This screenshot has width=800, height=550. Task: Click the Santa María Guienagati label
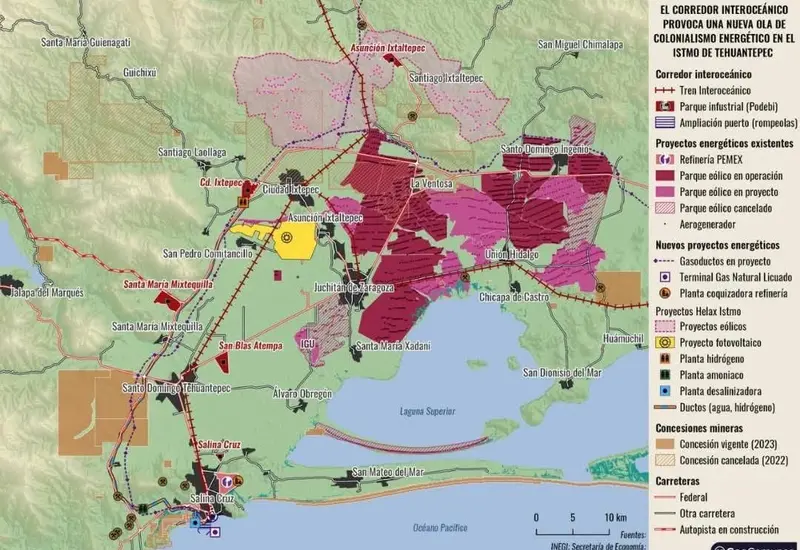tap(86, 42)
